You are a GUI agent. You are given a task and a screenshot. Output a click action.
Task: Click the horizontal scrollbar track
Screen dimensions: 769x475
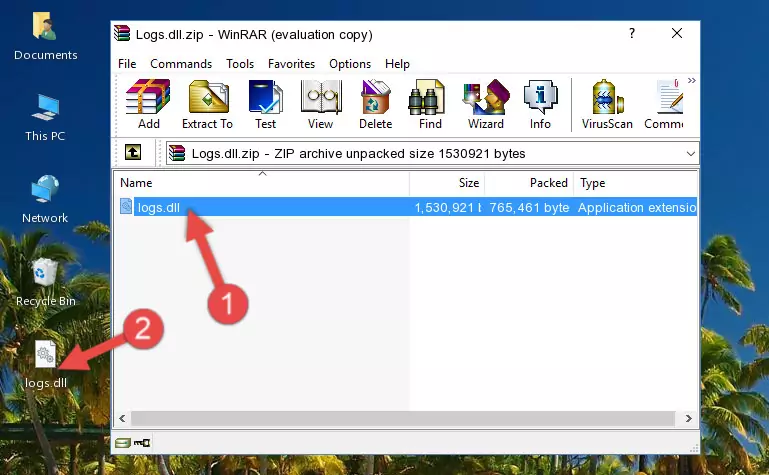[x=405, y=418]
